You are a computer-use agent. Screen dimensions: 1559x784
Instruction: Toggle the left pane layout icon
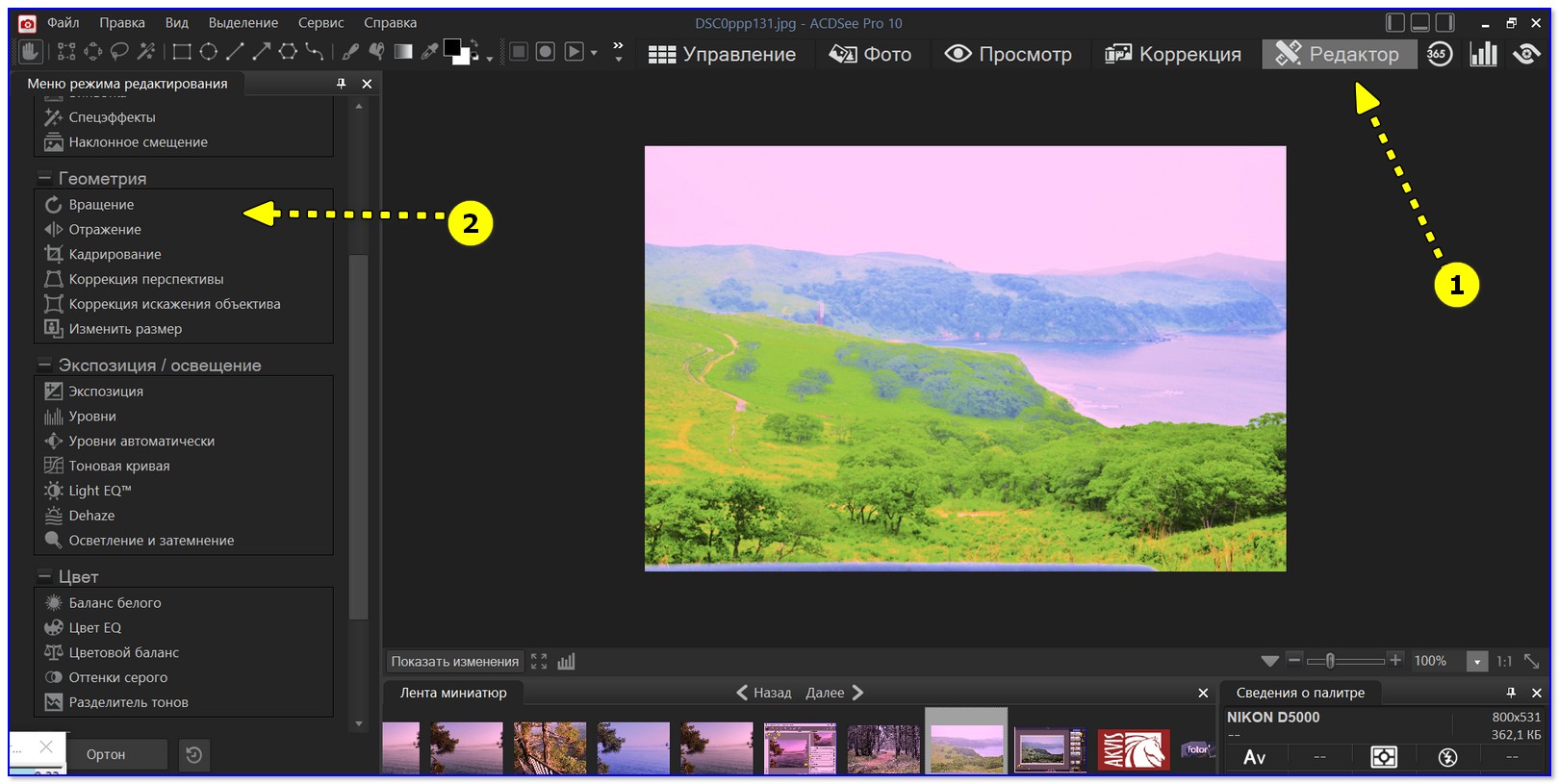[x=1395, y=23]
